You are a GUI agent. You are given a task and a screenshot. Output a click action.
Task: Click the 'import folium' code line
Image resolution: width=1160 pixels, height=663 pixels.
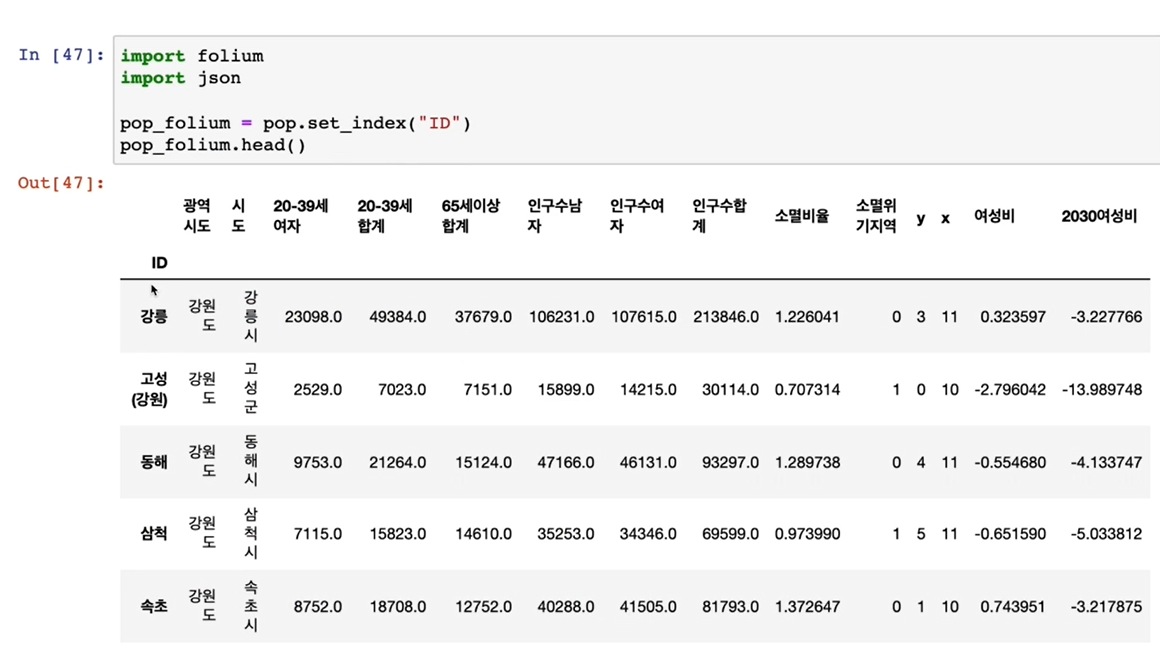point(192,56)
